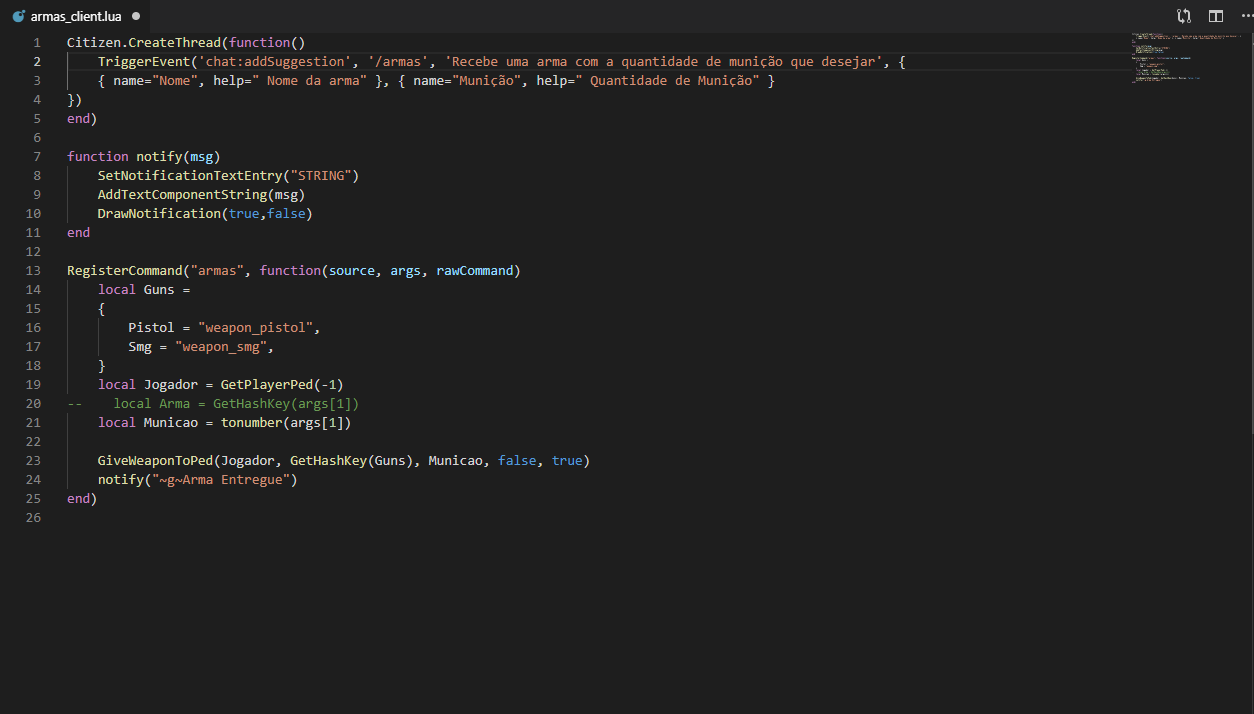
Task: Click line number 7 in the gutter
Action: coord(37,157)
